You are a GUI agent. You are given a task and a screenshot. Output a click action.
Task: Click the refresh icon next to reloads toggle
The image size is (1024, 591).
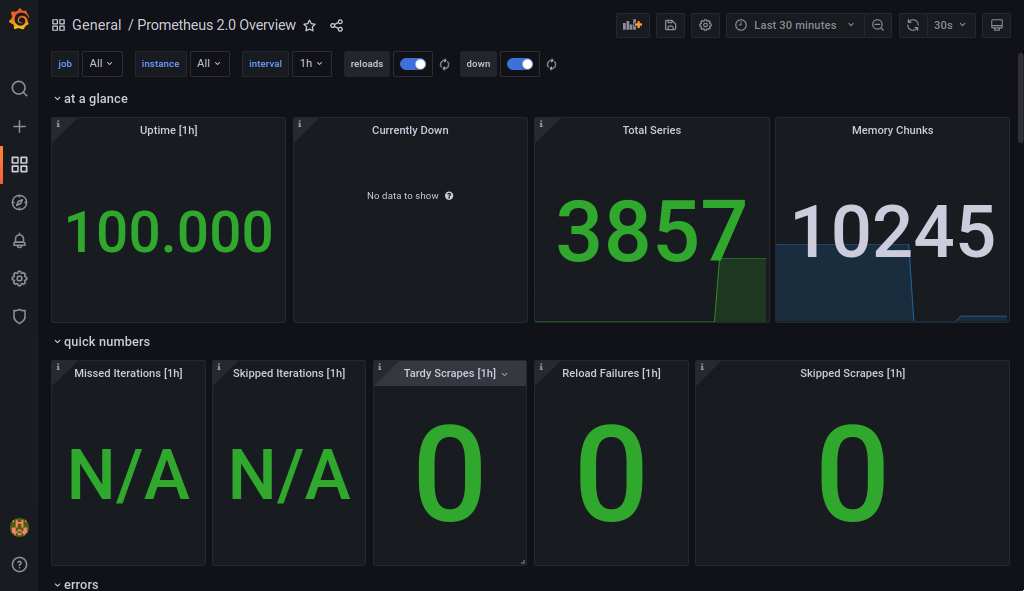[x=445, y=64]
